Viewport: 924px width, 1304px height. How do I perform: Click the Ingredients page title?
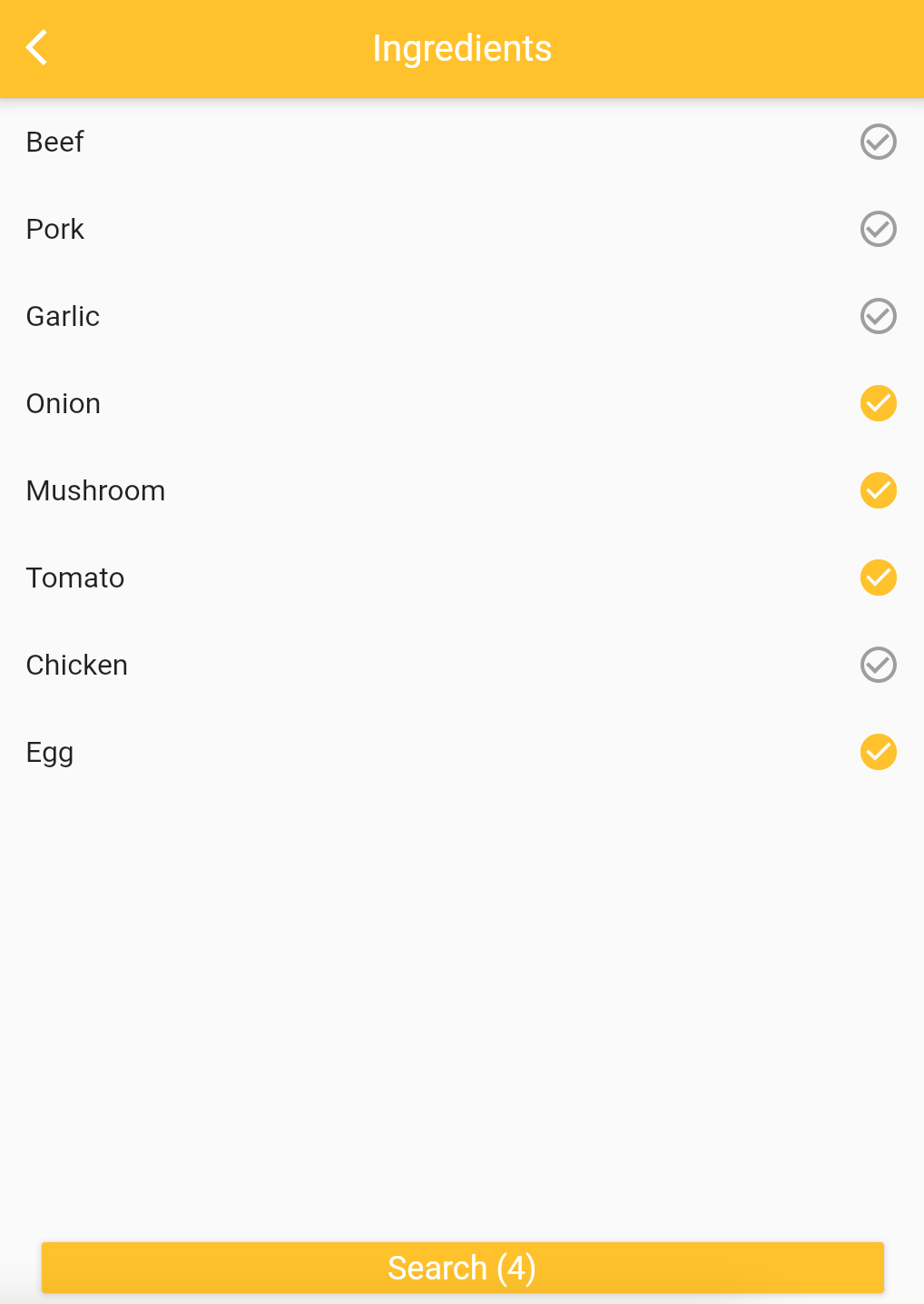pyautogui.click(x=462, y=48)
